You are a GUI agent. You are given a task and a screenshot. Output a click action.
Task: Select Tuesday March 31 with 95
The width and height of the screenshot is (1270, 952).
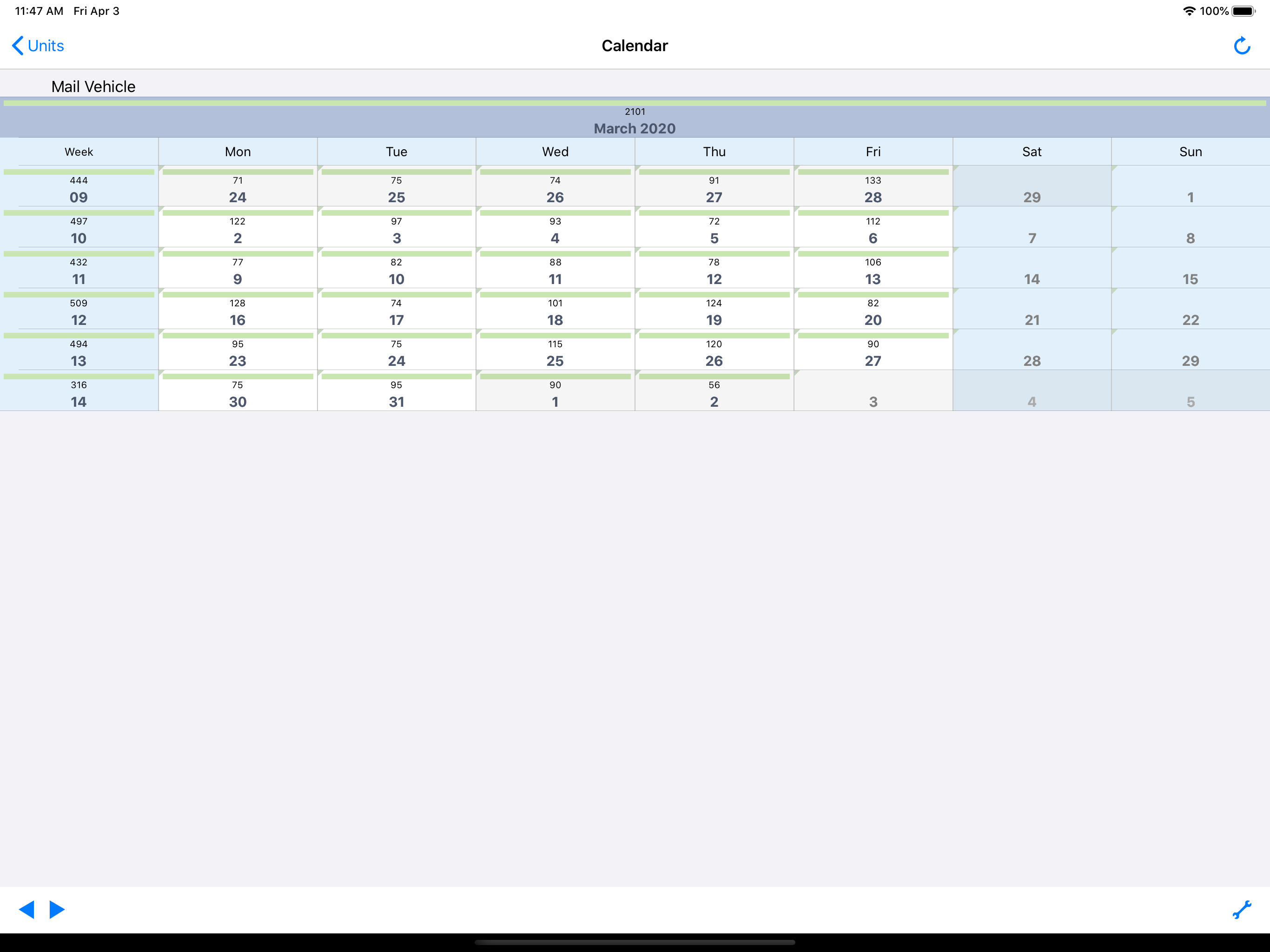[x=397, y=390]
